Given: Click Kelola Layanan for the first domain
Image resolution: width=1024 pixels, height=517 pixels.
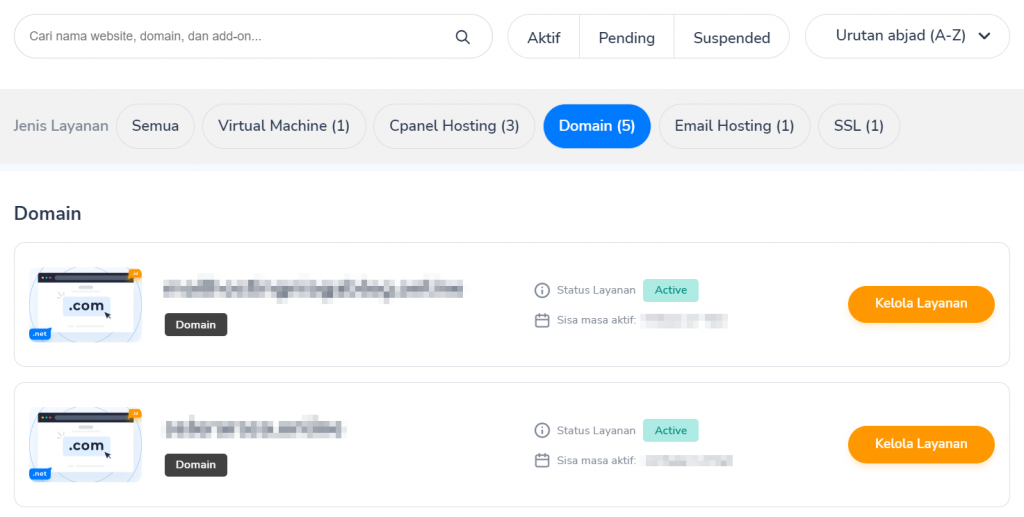Looking at the screenshot, I should 920,304.
